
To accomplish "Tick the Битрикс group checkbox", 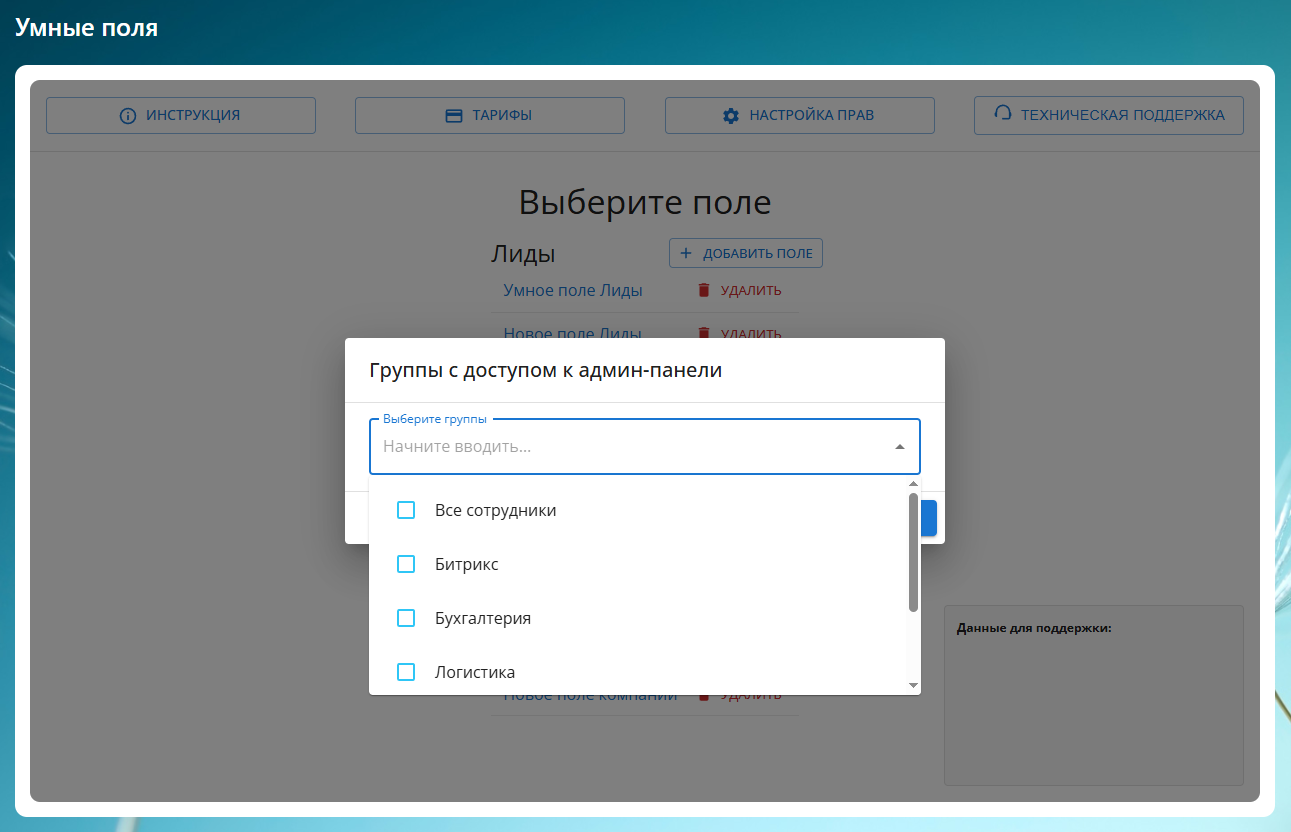I will [x=406, y=564].
